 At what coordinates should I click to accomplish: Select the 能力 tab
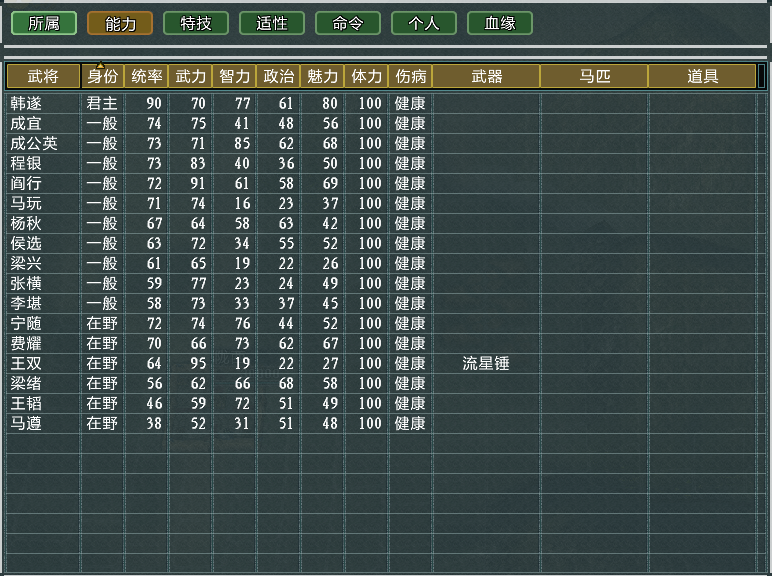coord(120,23)
